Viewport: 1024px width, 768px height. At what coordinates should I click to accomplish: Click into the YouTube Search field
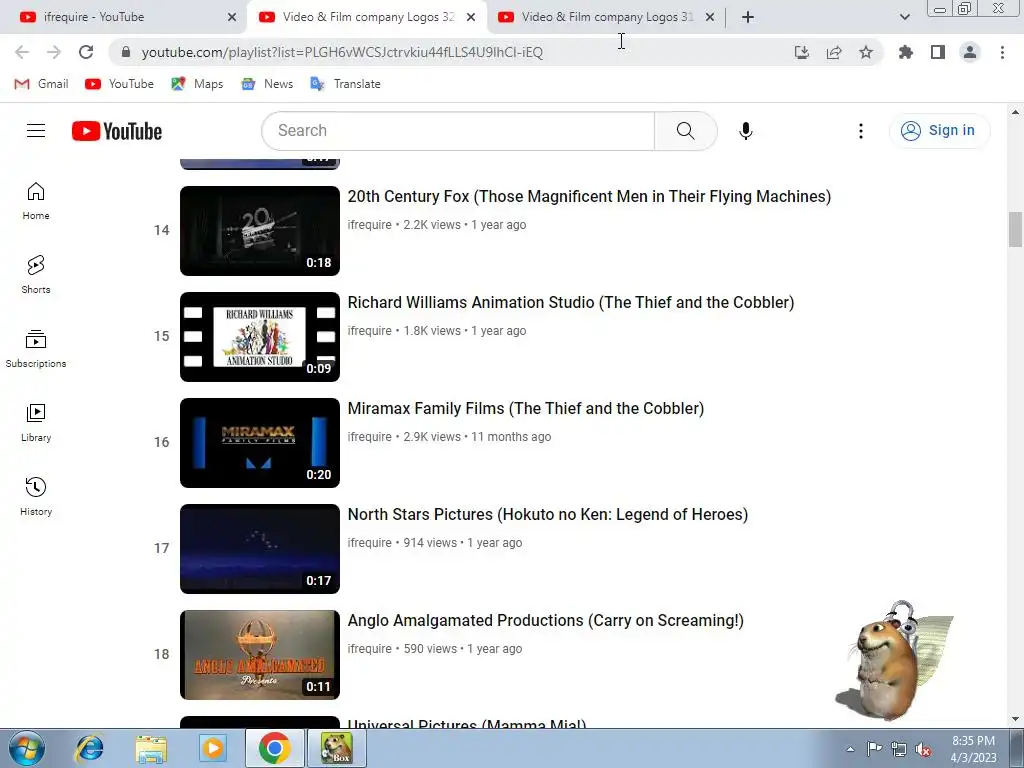[458, 131]
